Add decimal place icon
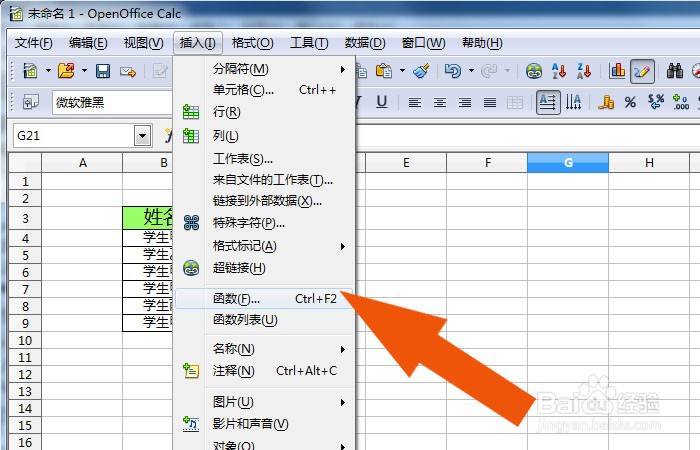 coord(681,102)
